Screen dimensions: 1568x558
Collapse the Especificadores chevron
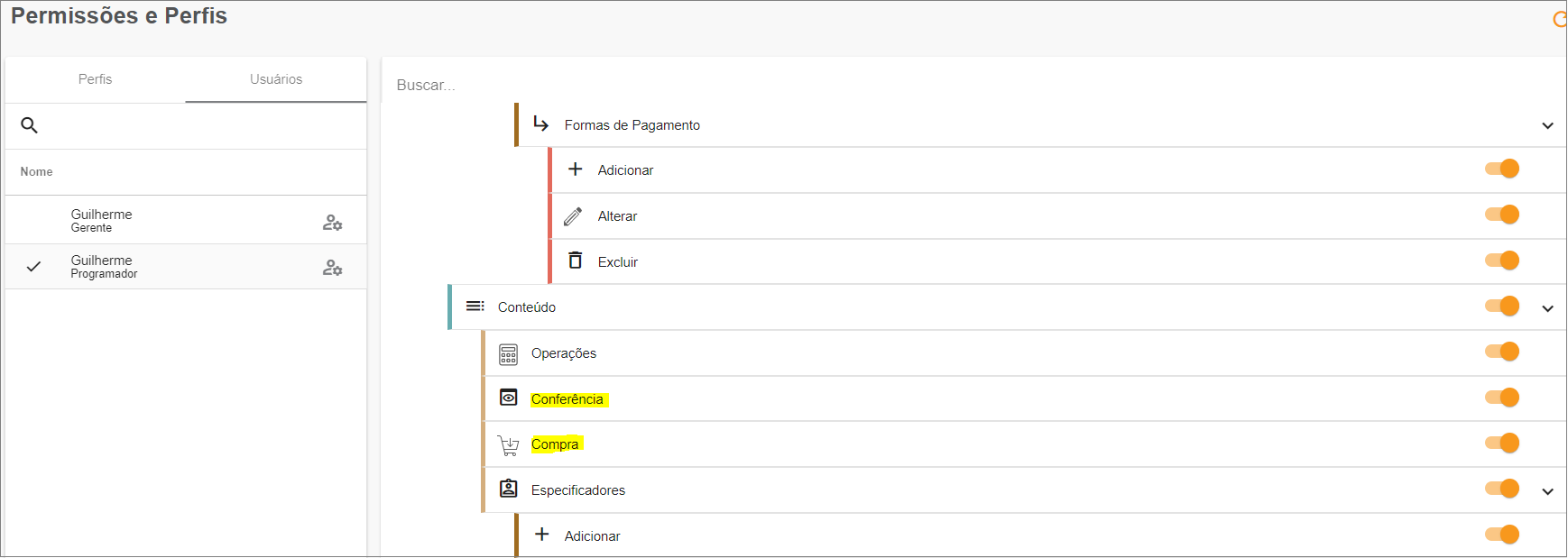click(x=1547, y=491)
